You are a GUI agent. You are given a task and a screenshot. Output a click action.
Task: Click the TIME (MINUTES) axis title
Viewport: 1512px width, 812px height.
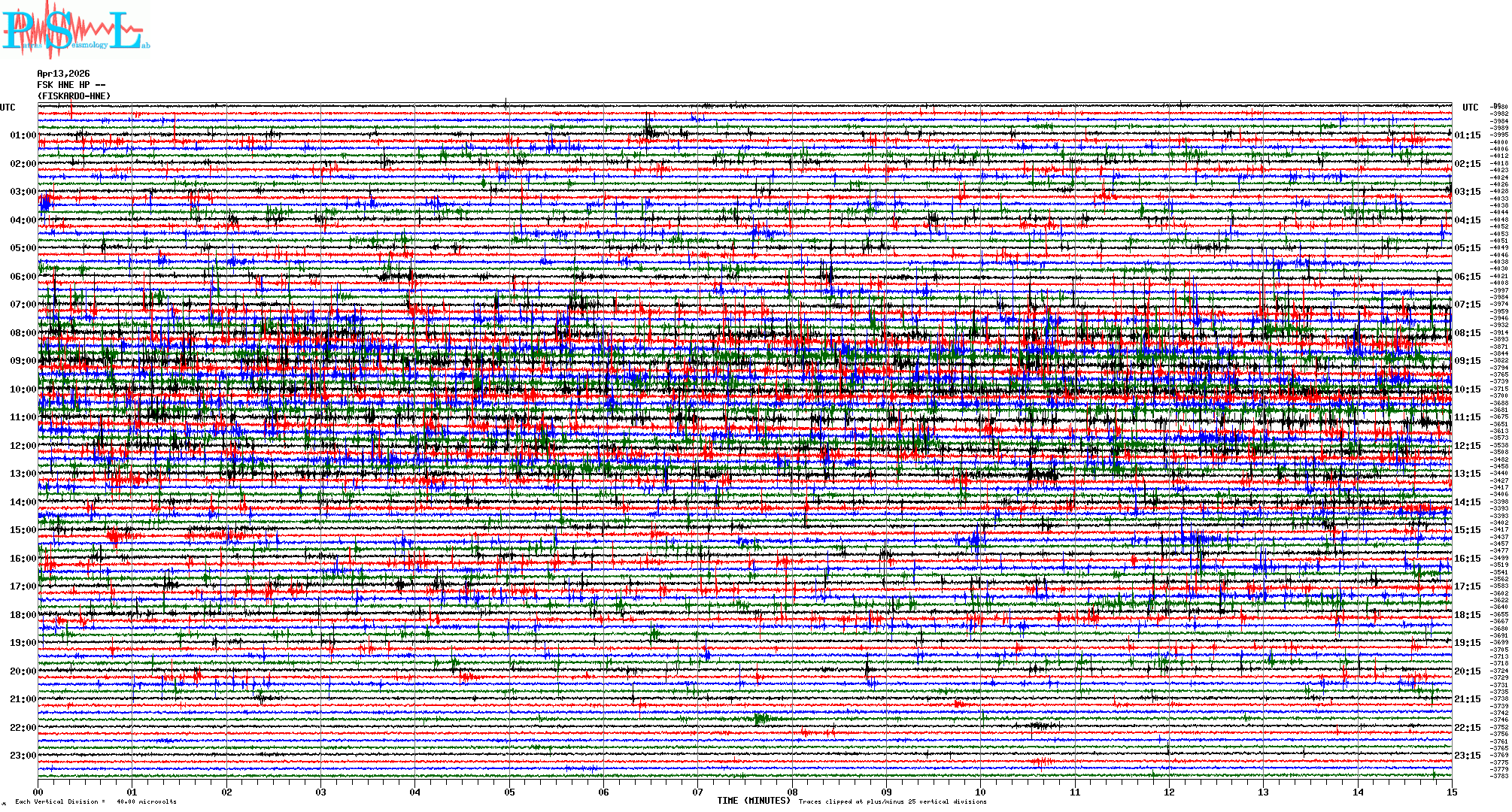[754, 801]
